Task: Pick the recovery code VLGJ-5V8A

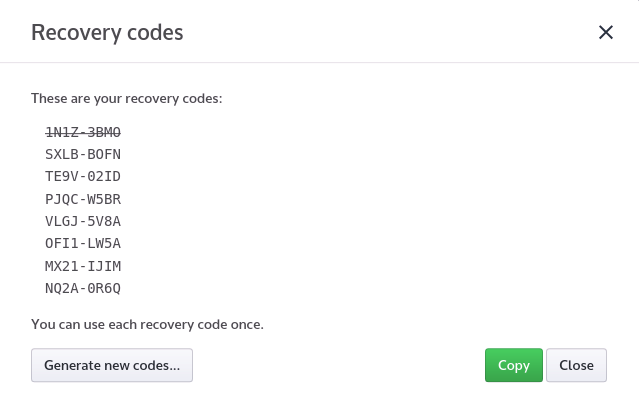Action: coord(83,221)
